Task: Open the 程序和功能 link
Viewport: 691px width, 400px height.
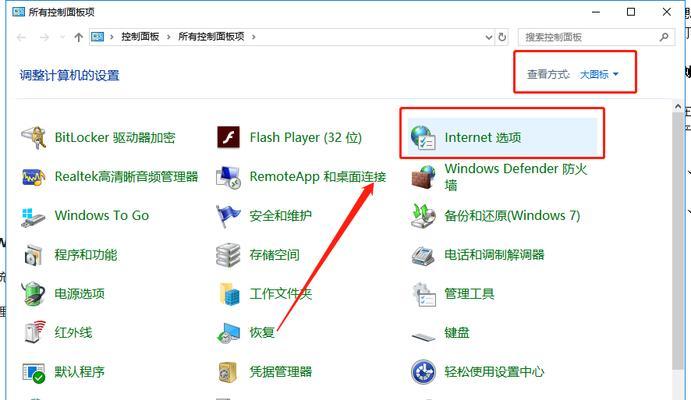Action: [x=86, y=255]
